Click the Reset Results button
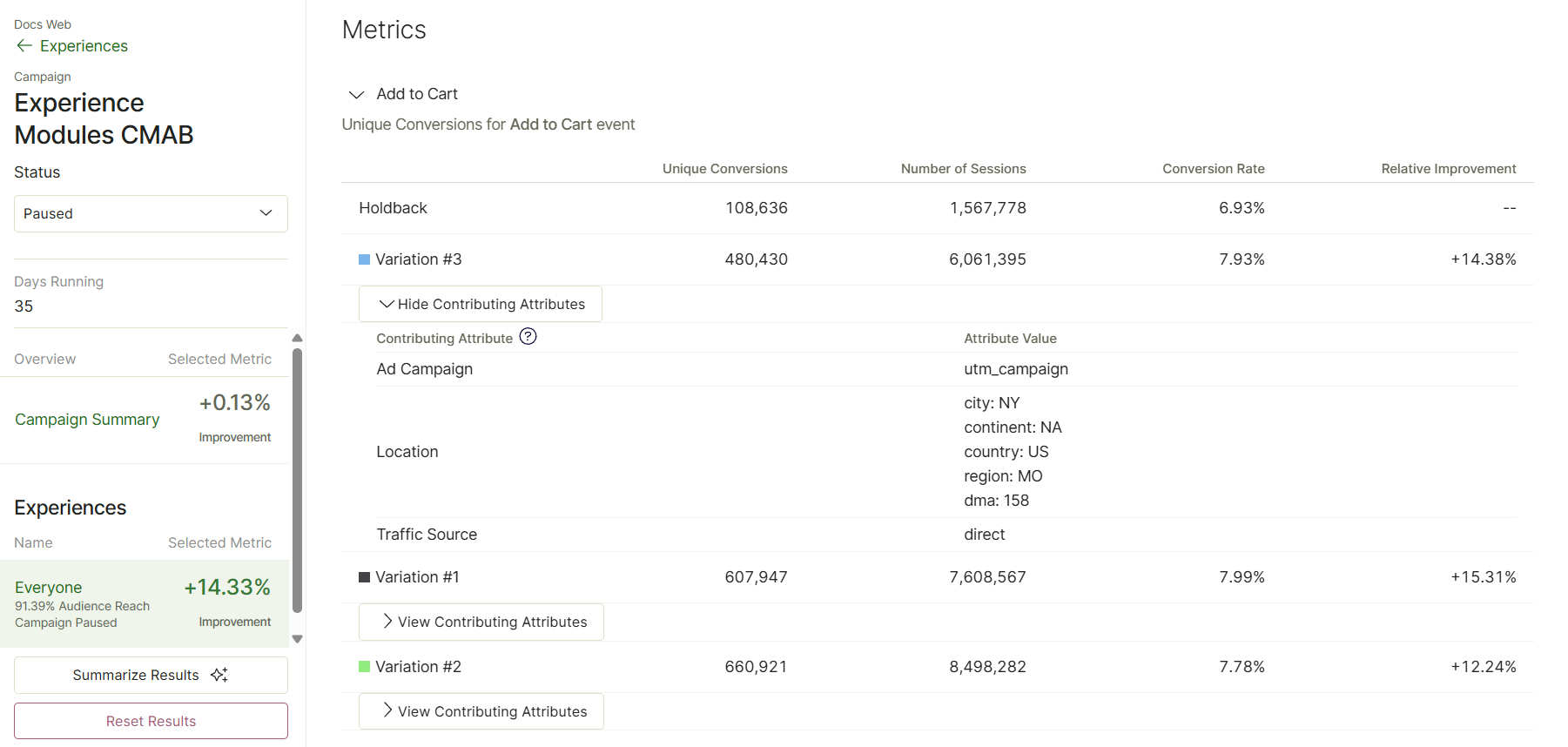 [x=151, y=721]
